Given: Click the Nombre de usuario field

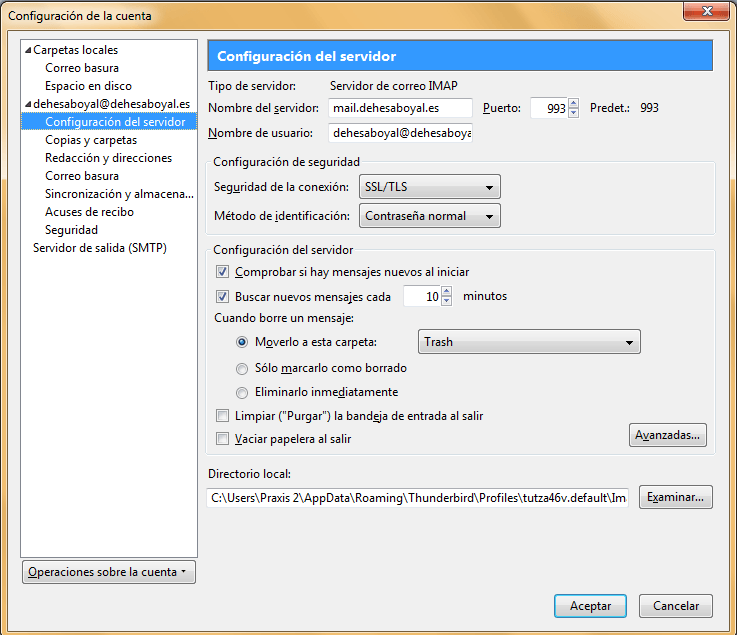Looking at the screenshot, I should [x=400, y=133].
